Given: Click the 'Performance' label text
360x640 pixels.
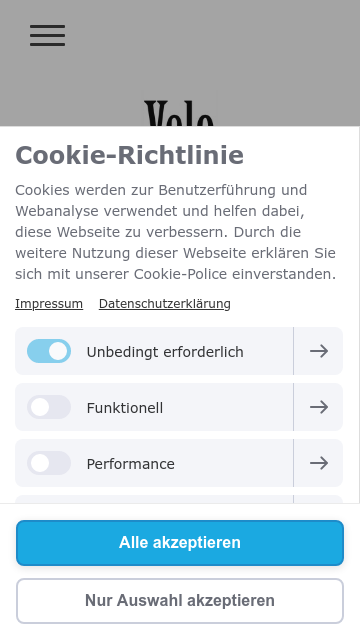Looking at the screenshot, I should point(131,464).
